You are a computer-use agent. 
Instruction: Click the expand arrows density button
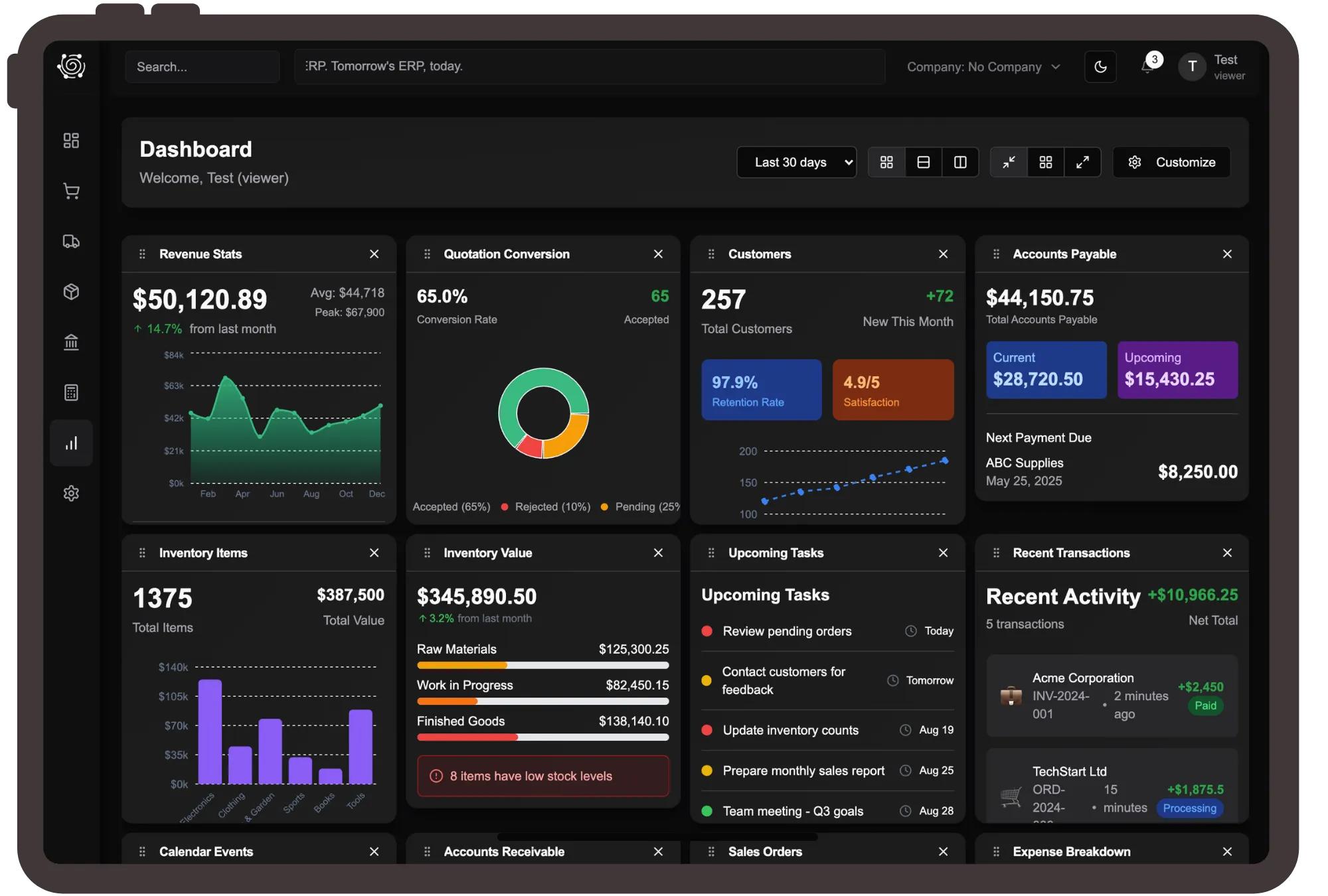[x=1082, y=162]
